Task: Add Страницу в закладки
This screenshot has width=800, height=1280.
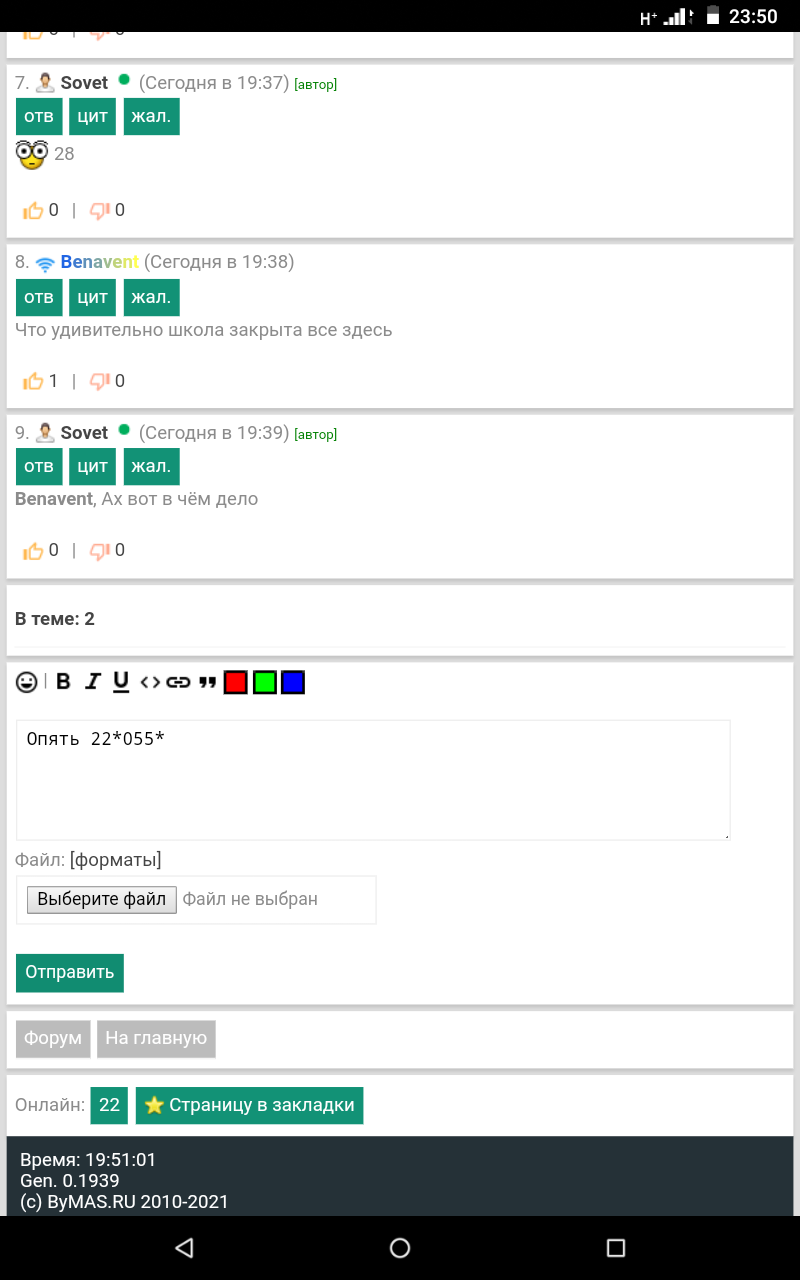Action: click(249, 1105)
